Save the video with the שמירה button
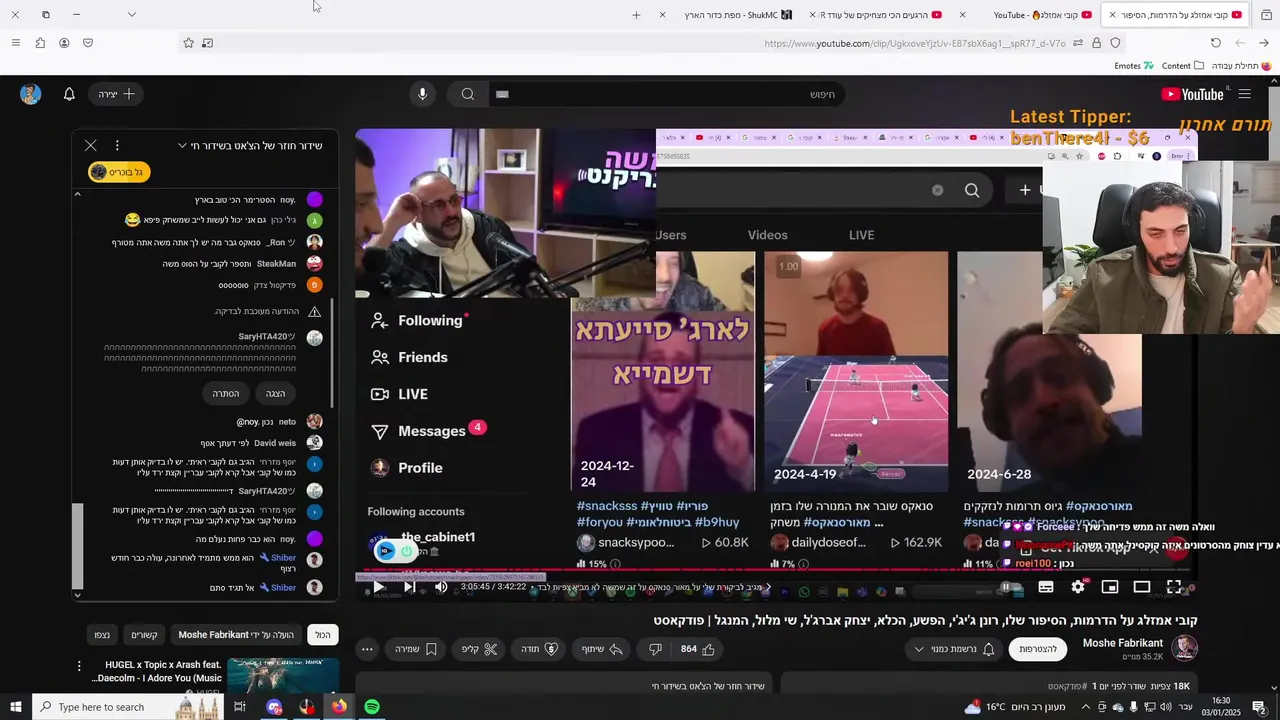The image size is (1280, 720). coord(415,649)
